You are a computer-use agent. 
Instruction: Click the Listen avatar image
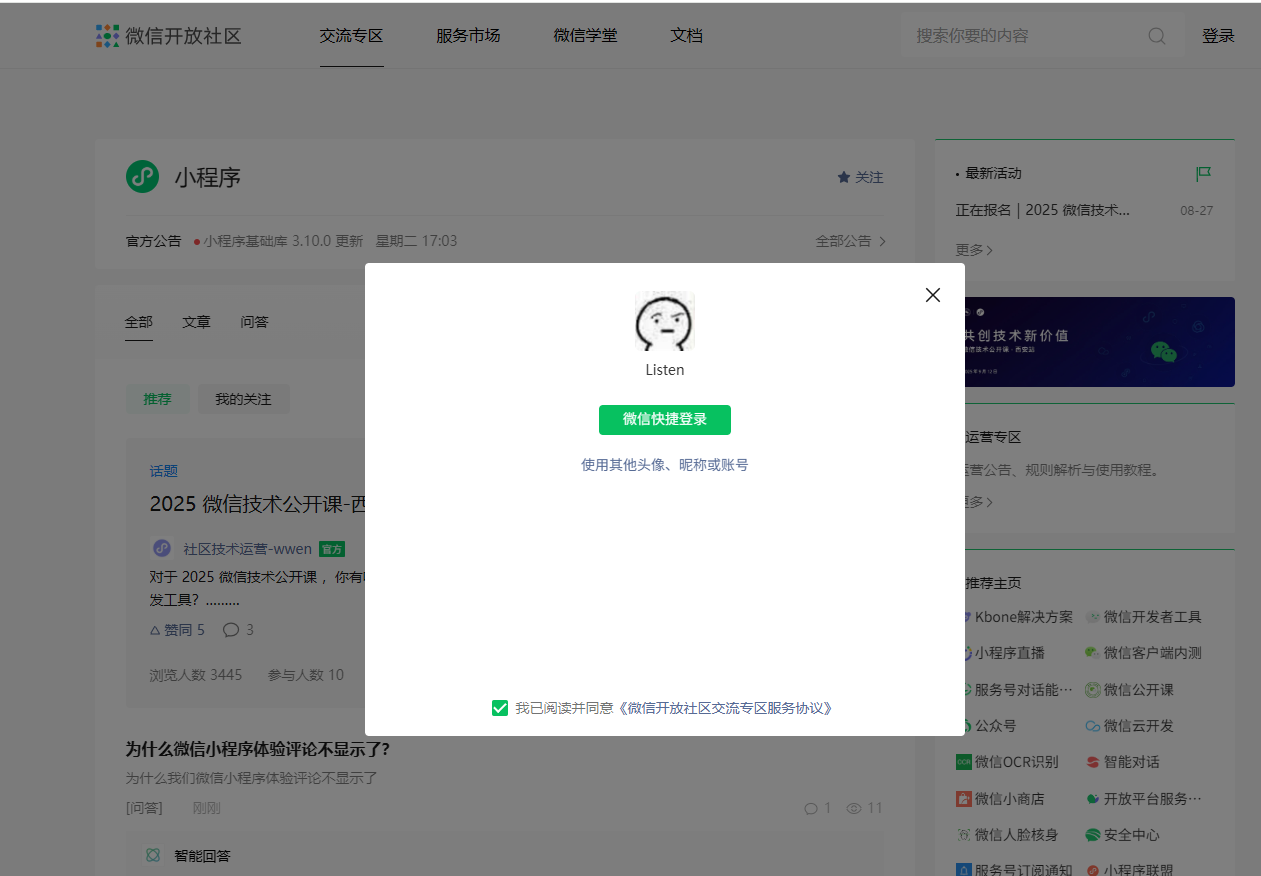(x=665, y=321)
